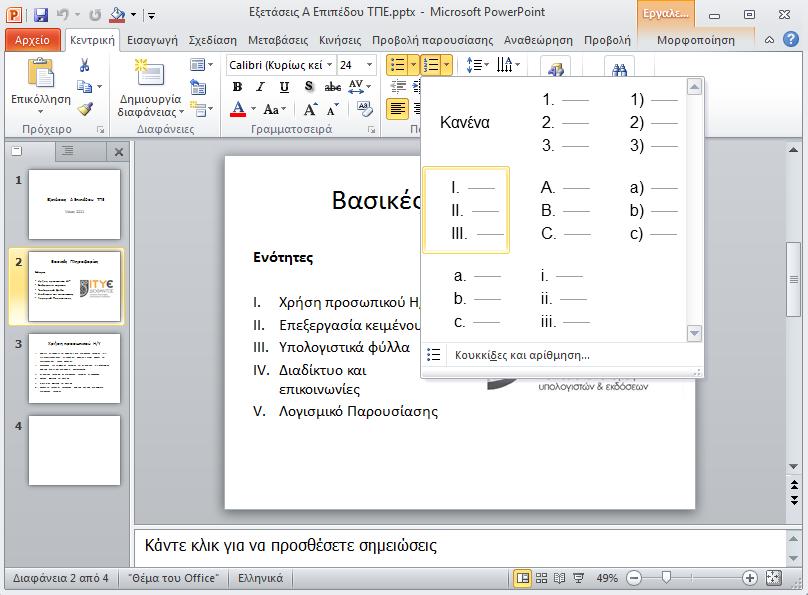Screen dimensions: 808x595
Task: Toggle the bullets list button
Action: click(397, 65)
